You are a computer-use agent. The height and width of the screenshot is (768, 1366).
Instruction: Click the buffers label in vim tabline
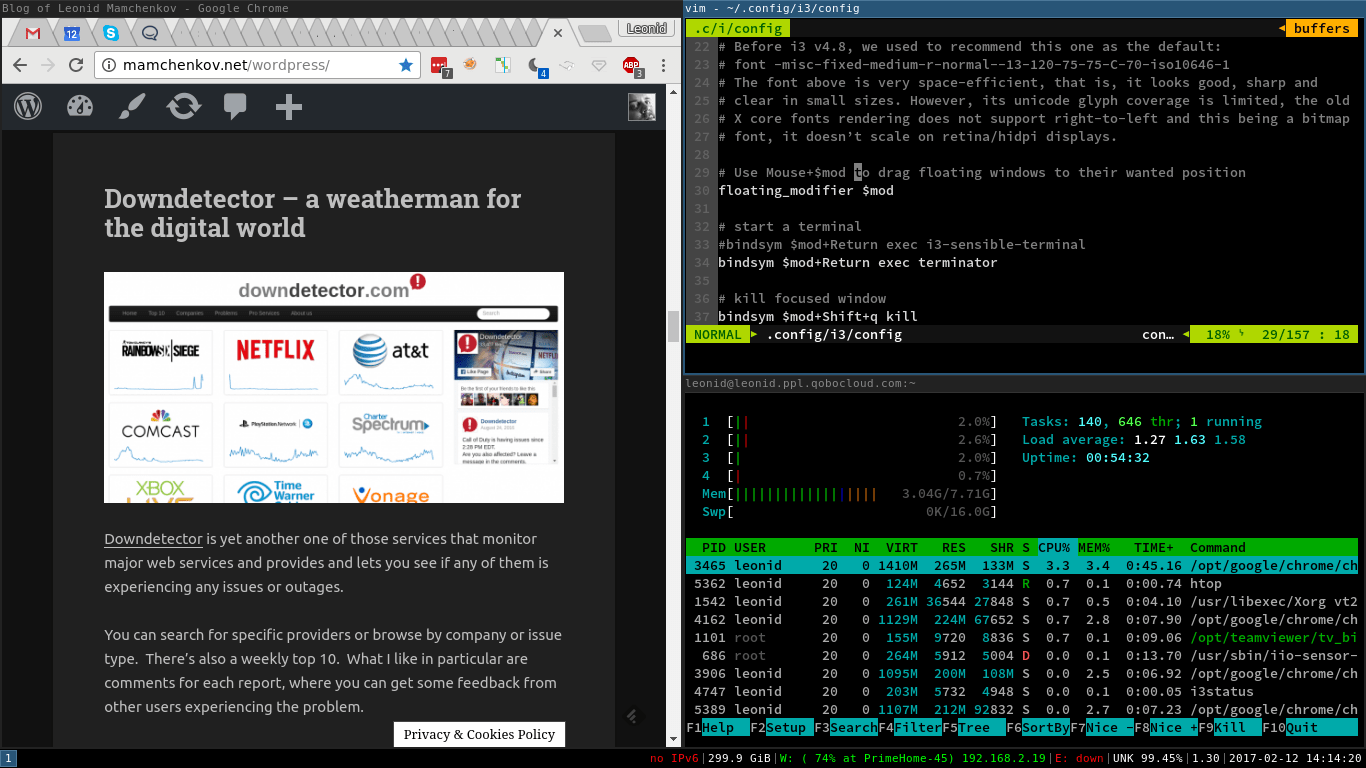1321,28
